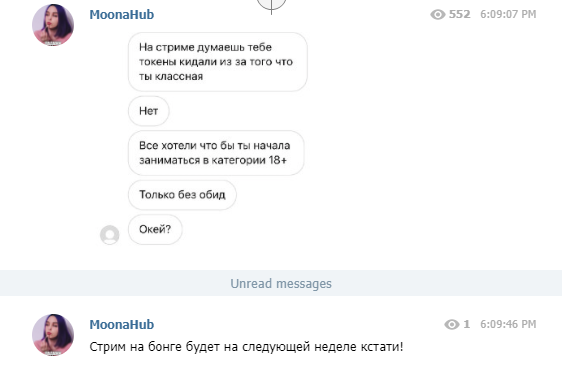Click the 'Все хотели' 18+ bubble
This screenshot has width=562, height=377.
coord(216,153)
